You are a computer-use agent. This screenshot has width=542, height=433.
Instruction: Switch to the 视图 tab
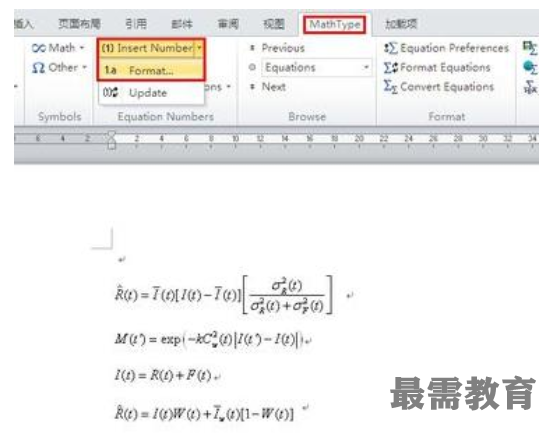(x=274, y=24)
